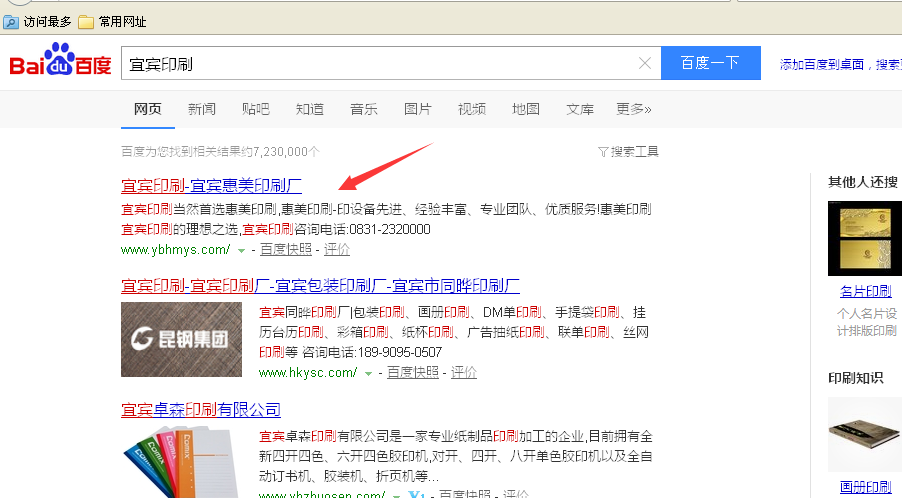Switch to the 图片 tab

coord(418,109)
